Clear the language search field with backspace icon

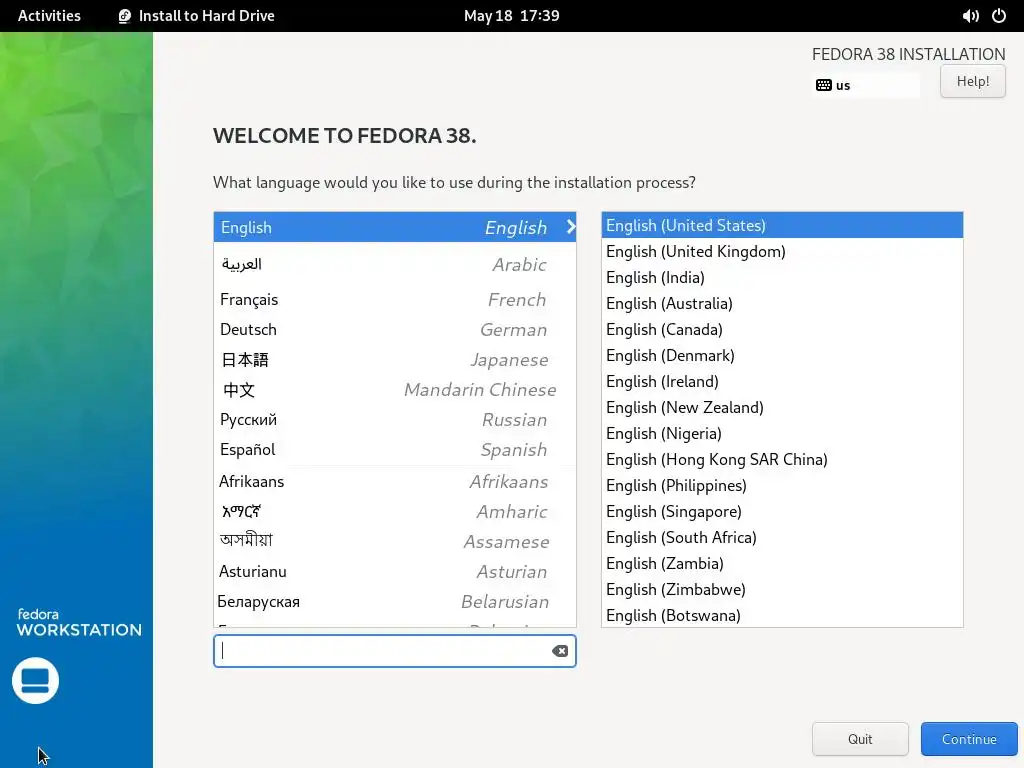[x=560, y=651]
